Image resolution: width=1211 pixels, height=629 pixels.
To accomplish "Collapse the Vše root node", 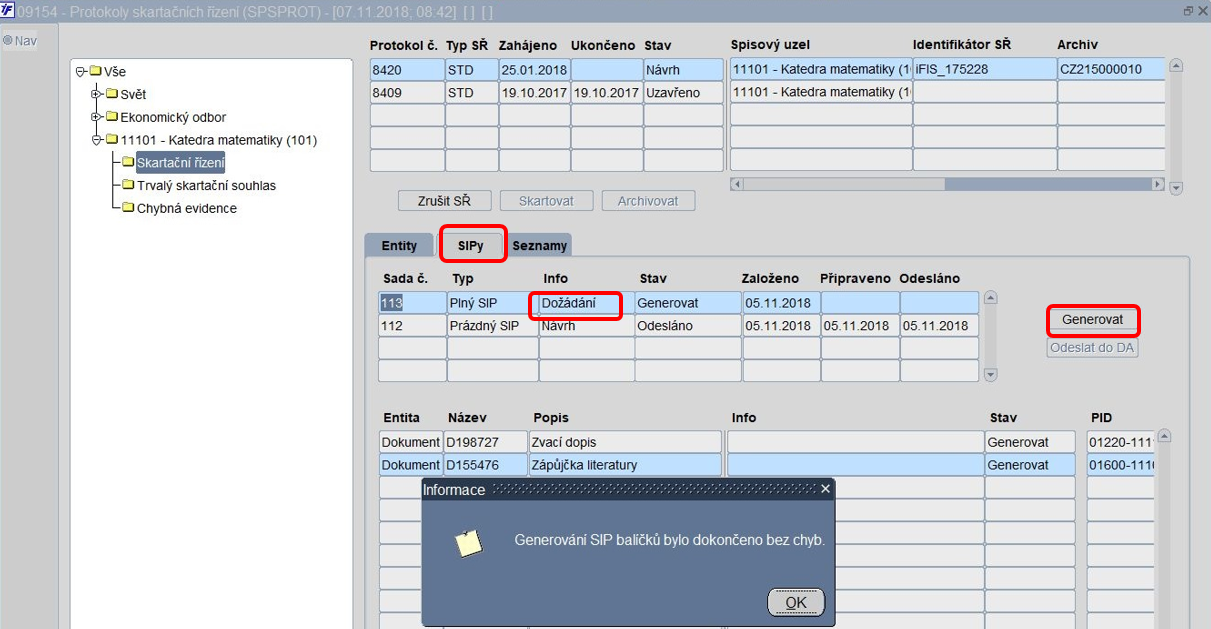I will [80, 71].
